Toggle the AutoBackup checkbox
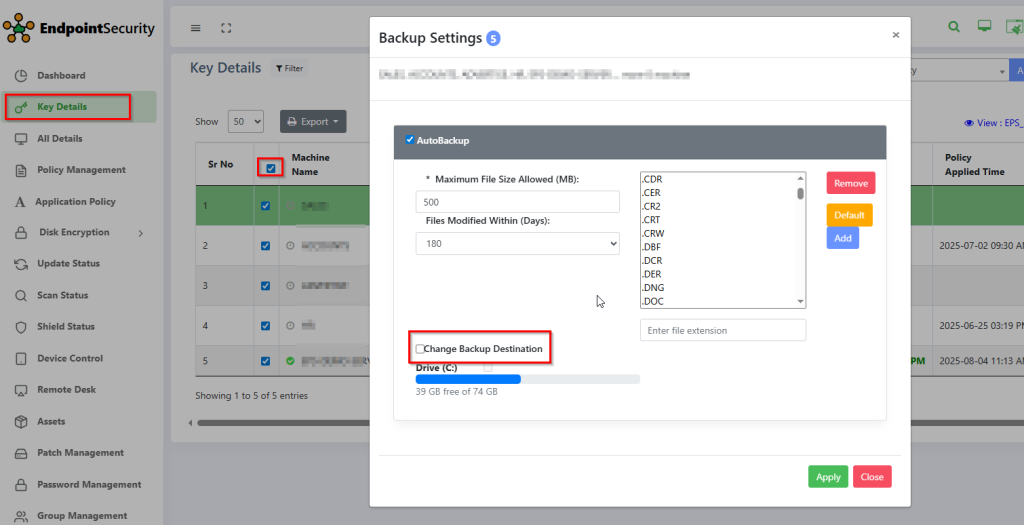Image resolution: width=1024 pixels, height=525 pixels. coord(410,140)
